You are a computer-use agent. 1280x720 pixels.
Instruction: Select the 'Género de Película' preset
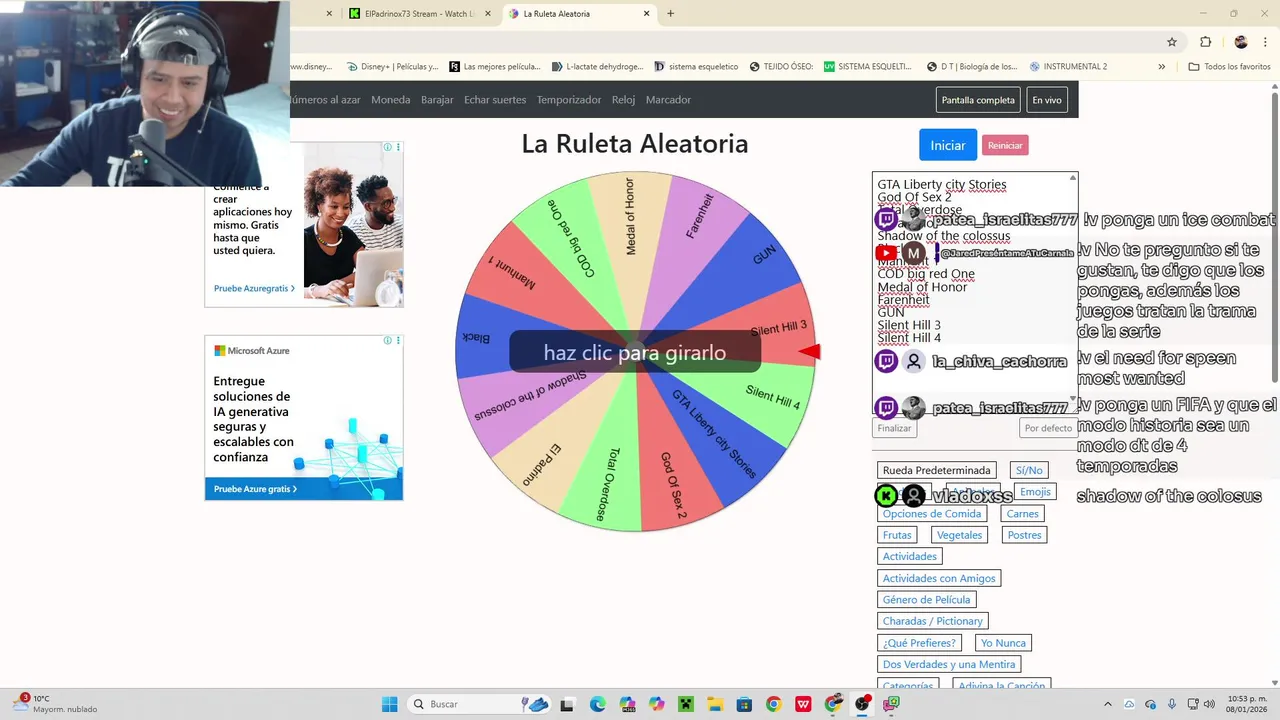point(926,600)
